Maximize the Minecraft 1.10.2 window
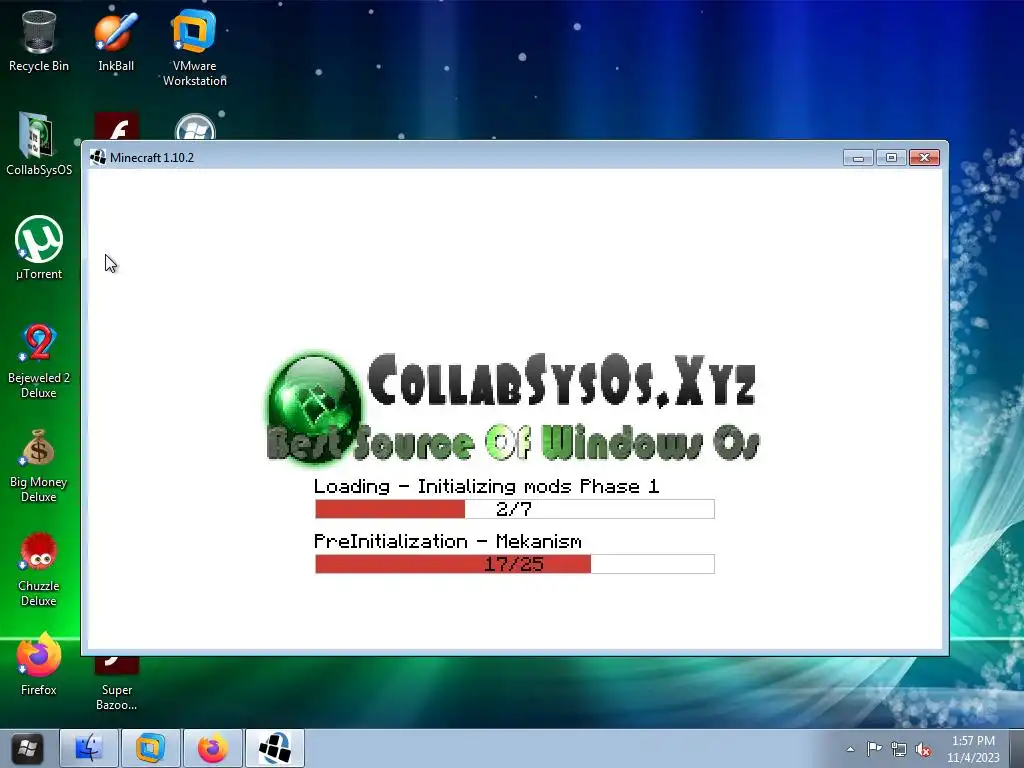 (891, 157)
